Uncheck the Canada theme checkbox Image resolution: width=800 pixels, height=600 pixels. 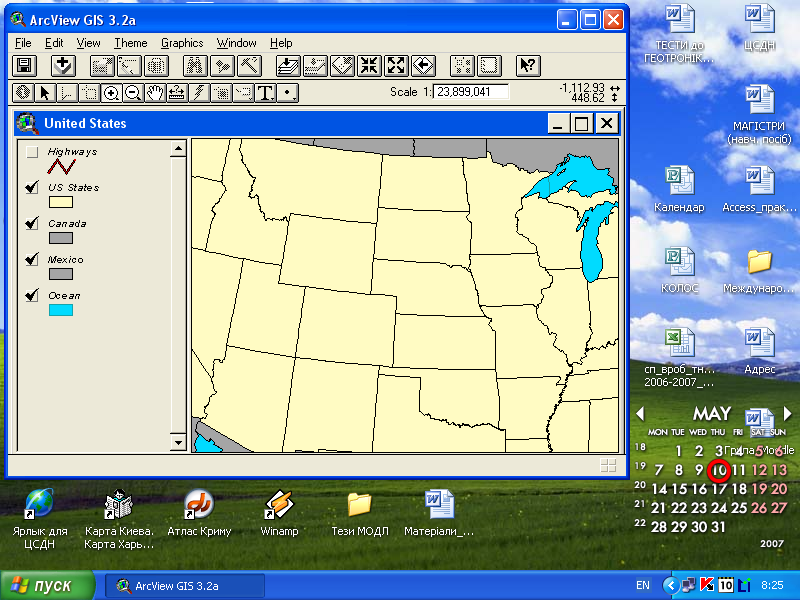click(32, 223)
